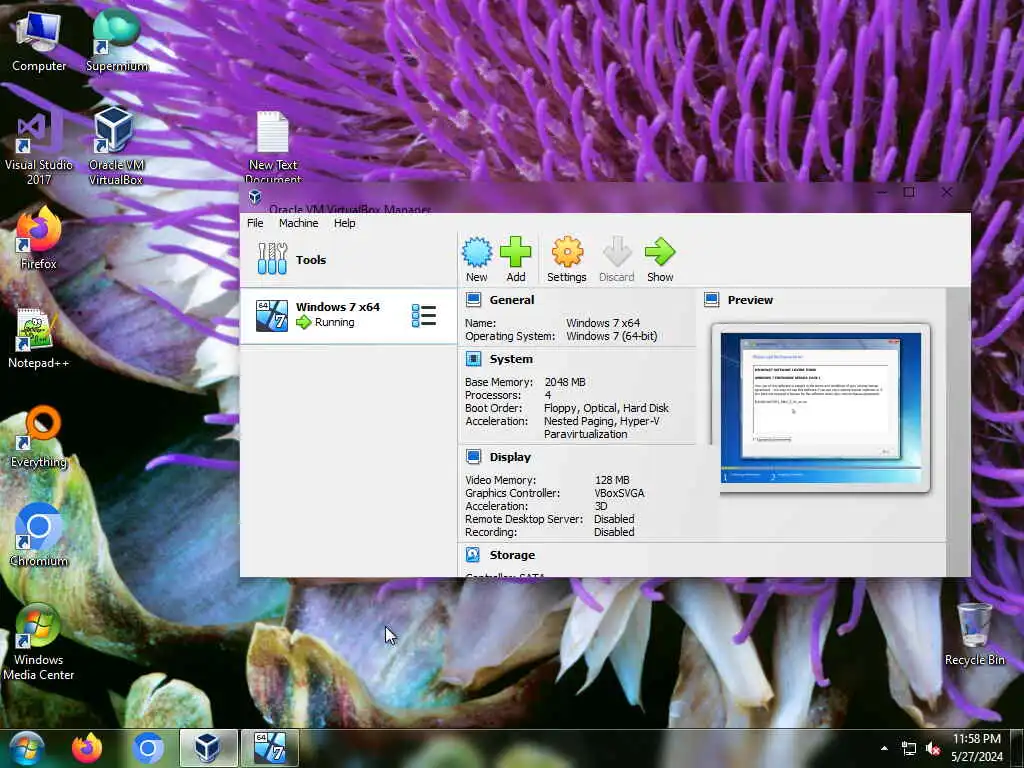Click the Supermium desktop shortcut
Image resolution: width=1024 pixels, height=768 pixels.
point(116,40)
